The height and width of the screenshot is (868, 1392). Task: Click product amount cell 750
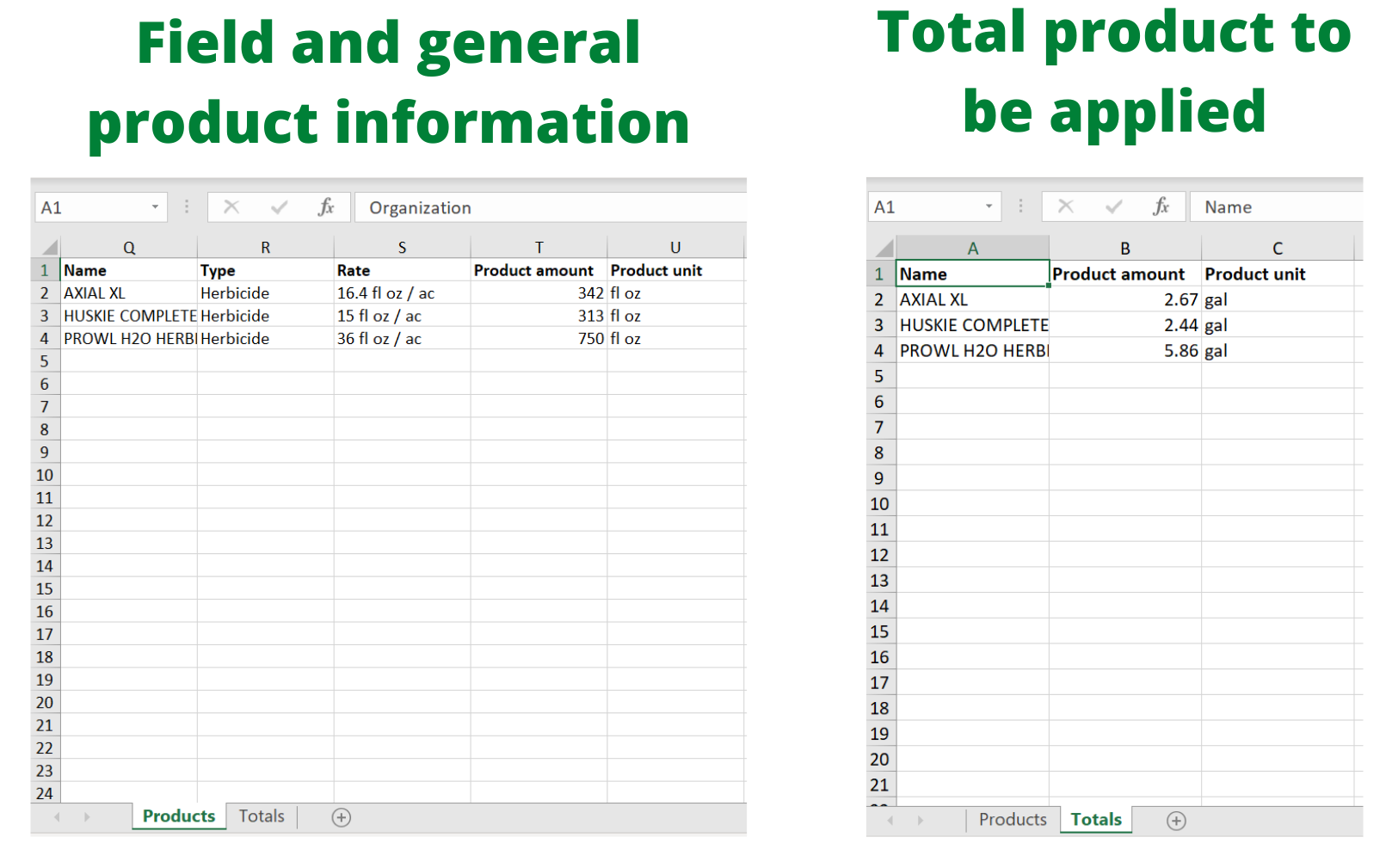539,339
